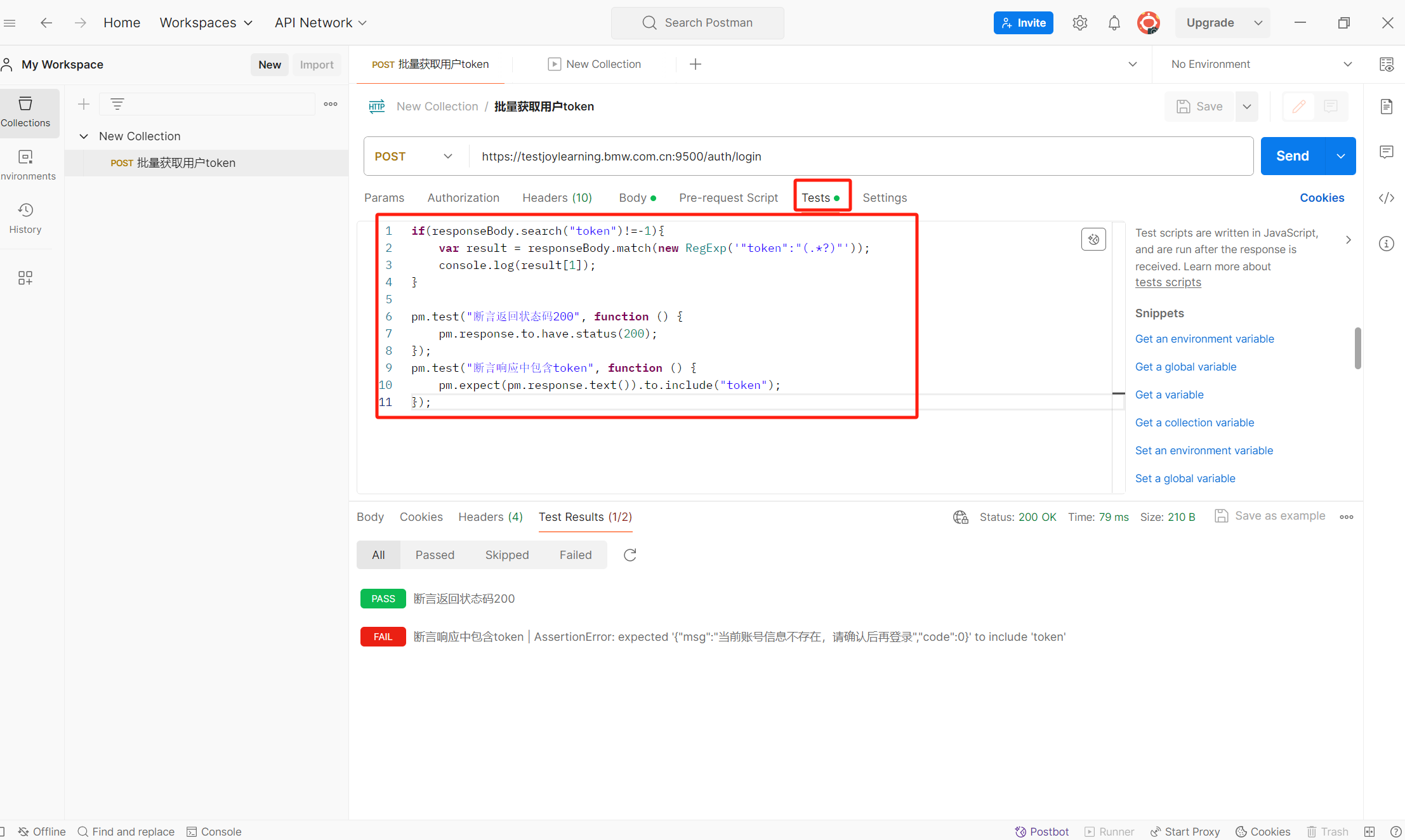Switch to the Pre-request Script tab
This screenshot has height=840, width=1405.
click(728, 198)
